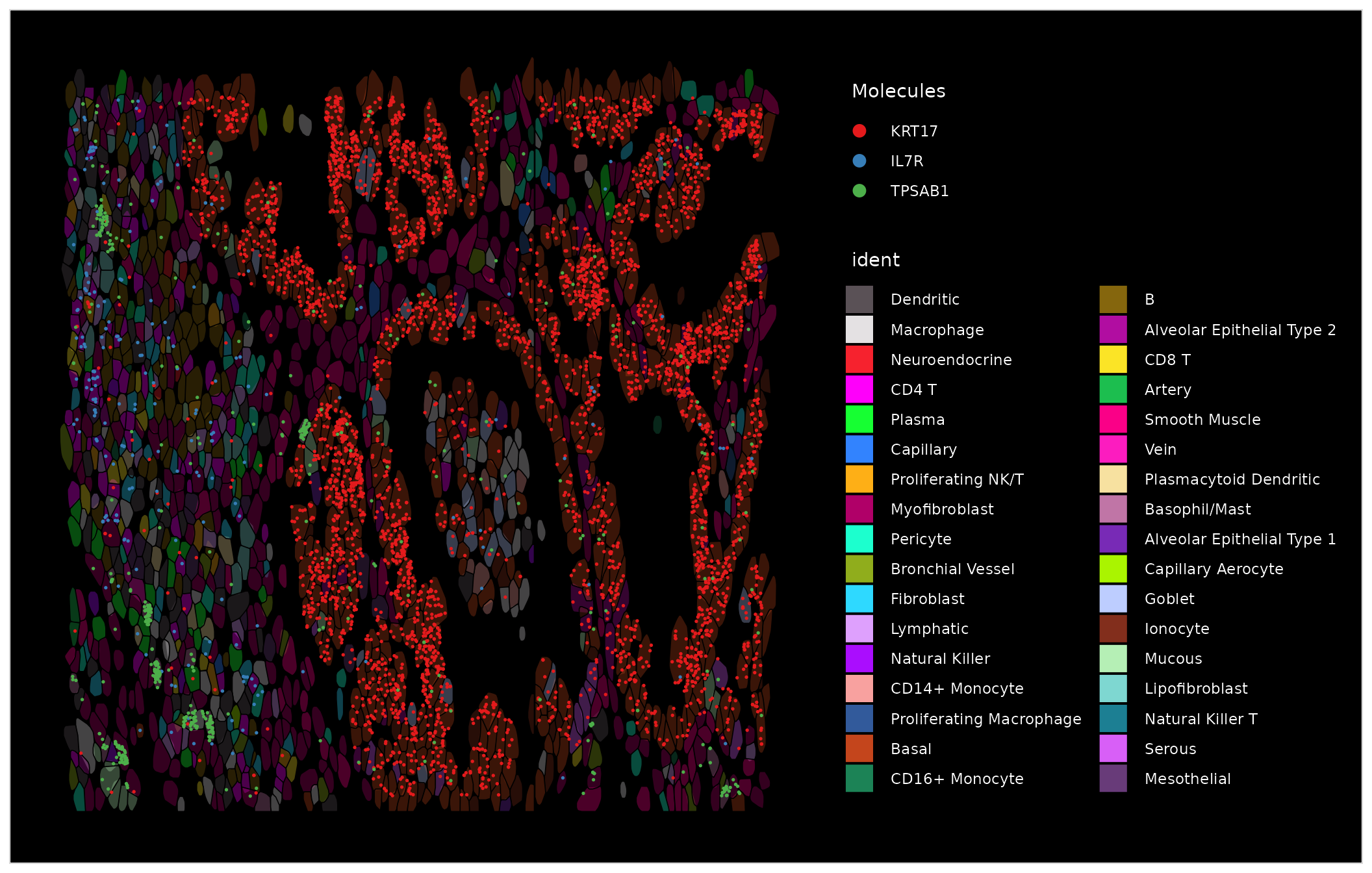This screenshot has height=873, width=1372.
Task: Click the ident legend title
Action: (x=876, y=260)
